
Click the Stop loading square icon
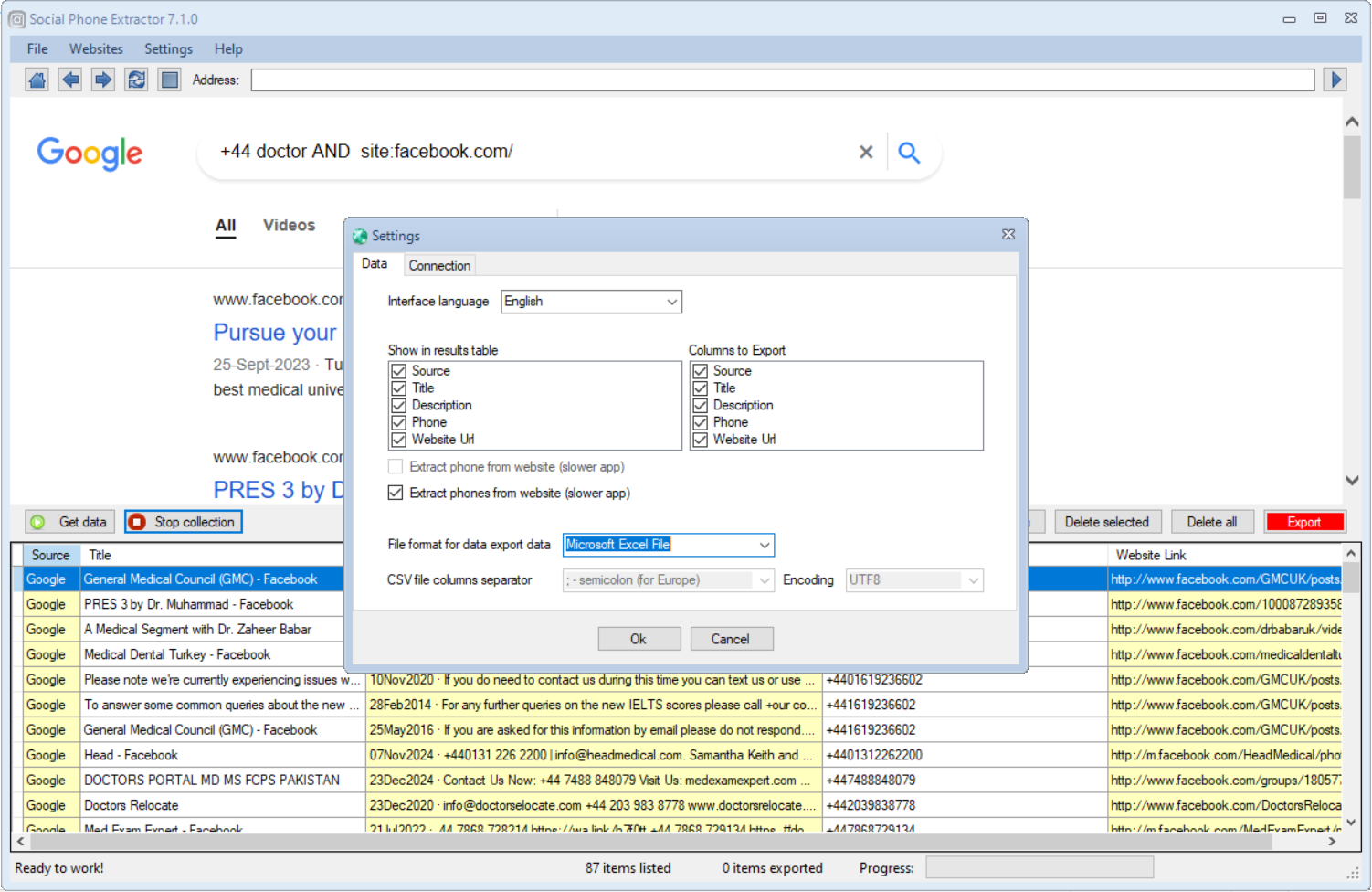coord(169,80)
